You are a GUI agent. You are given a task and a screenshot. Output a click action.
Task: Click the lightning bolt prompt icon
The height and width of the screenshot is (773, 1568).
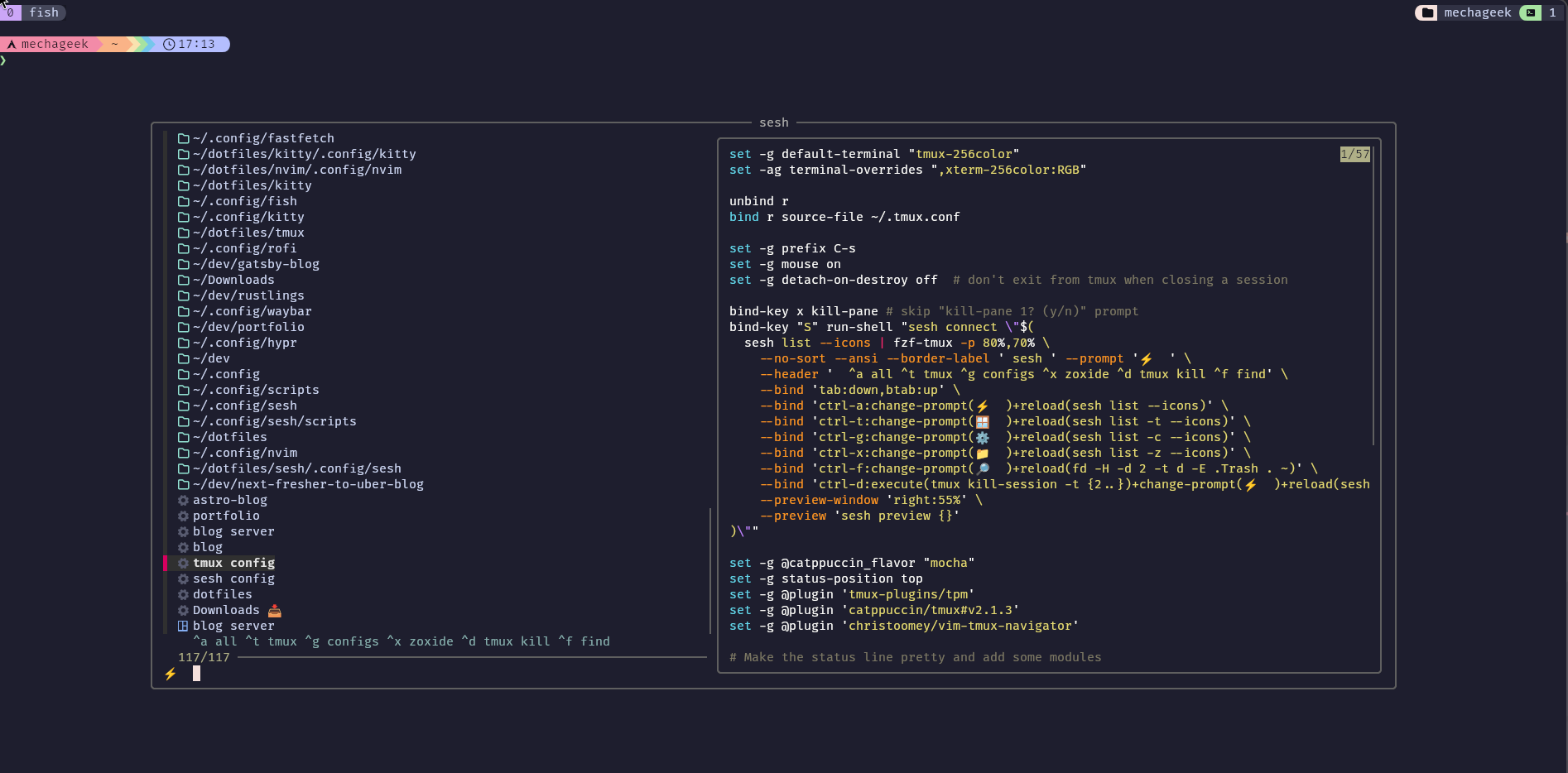(x=171, y=674)
